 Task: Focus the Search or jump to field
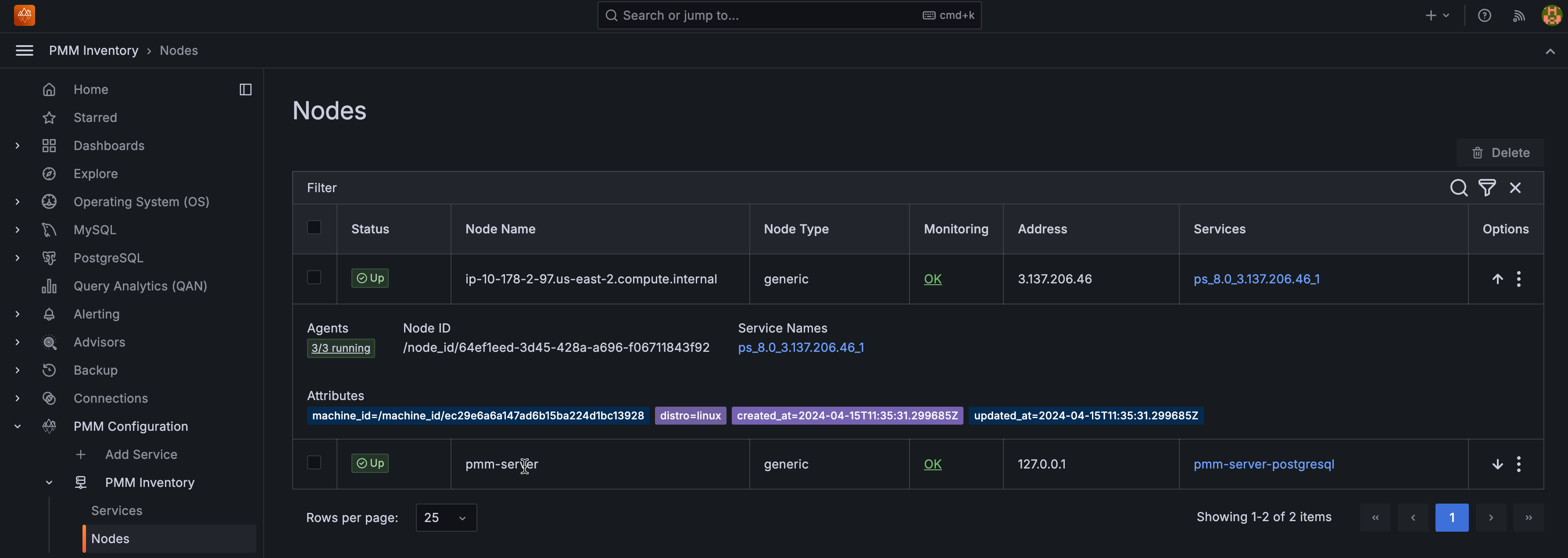point(789,15)
